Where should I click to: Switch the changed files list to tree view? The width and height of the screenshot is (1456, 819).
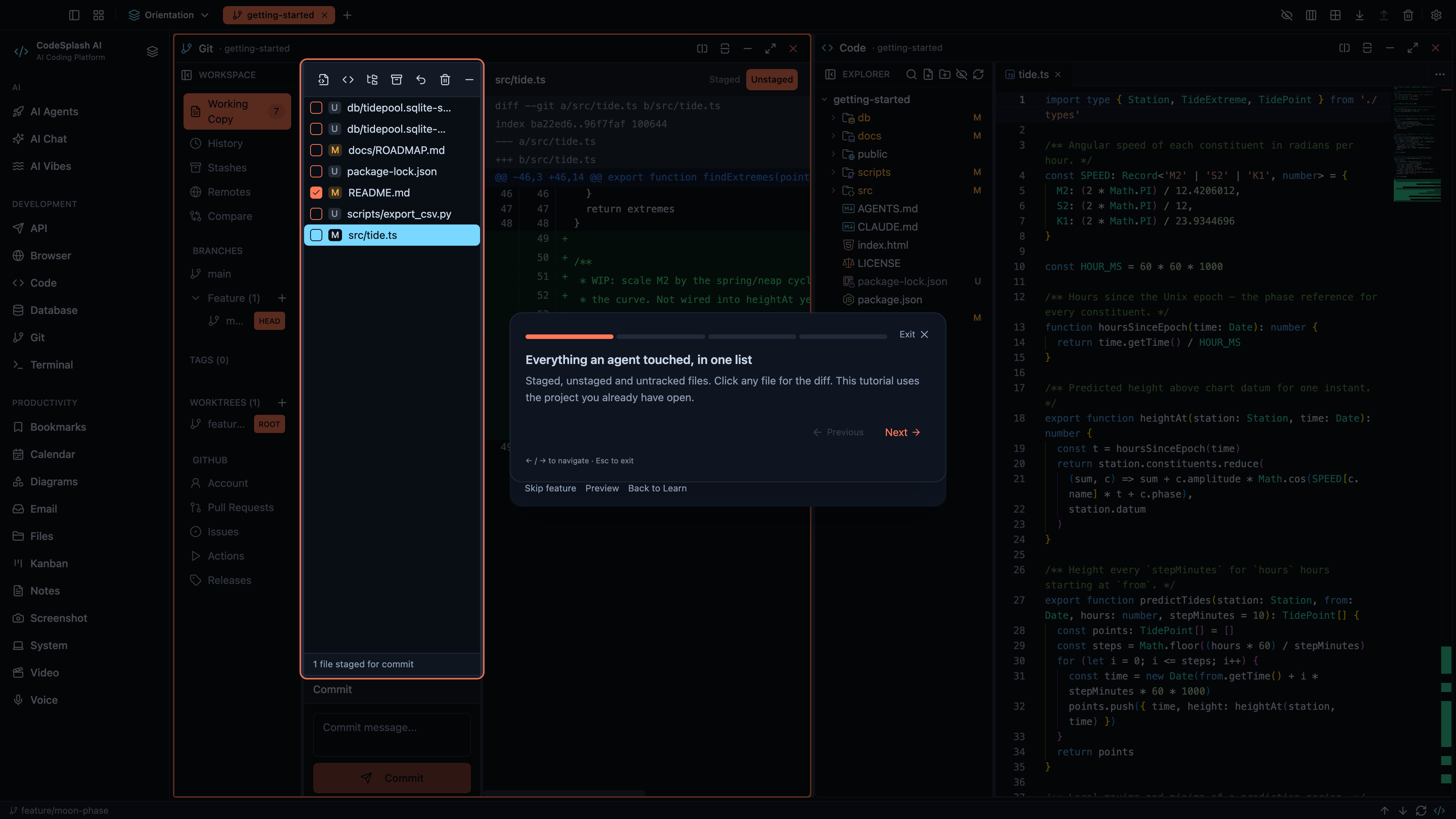coord(372,80)
